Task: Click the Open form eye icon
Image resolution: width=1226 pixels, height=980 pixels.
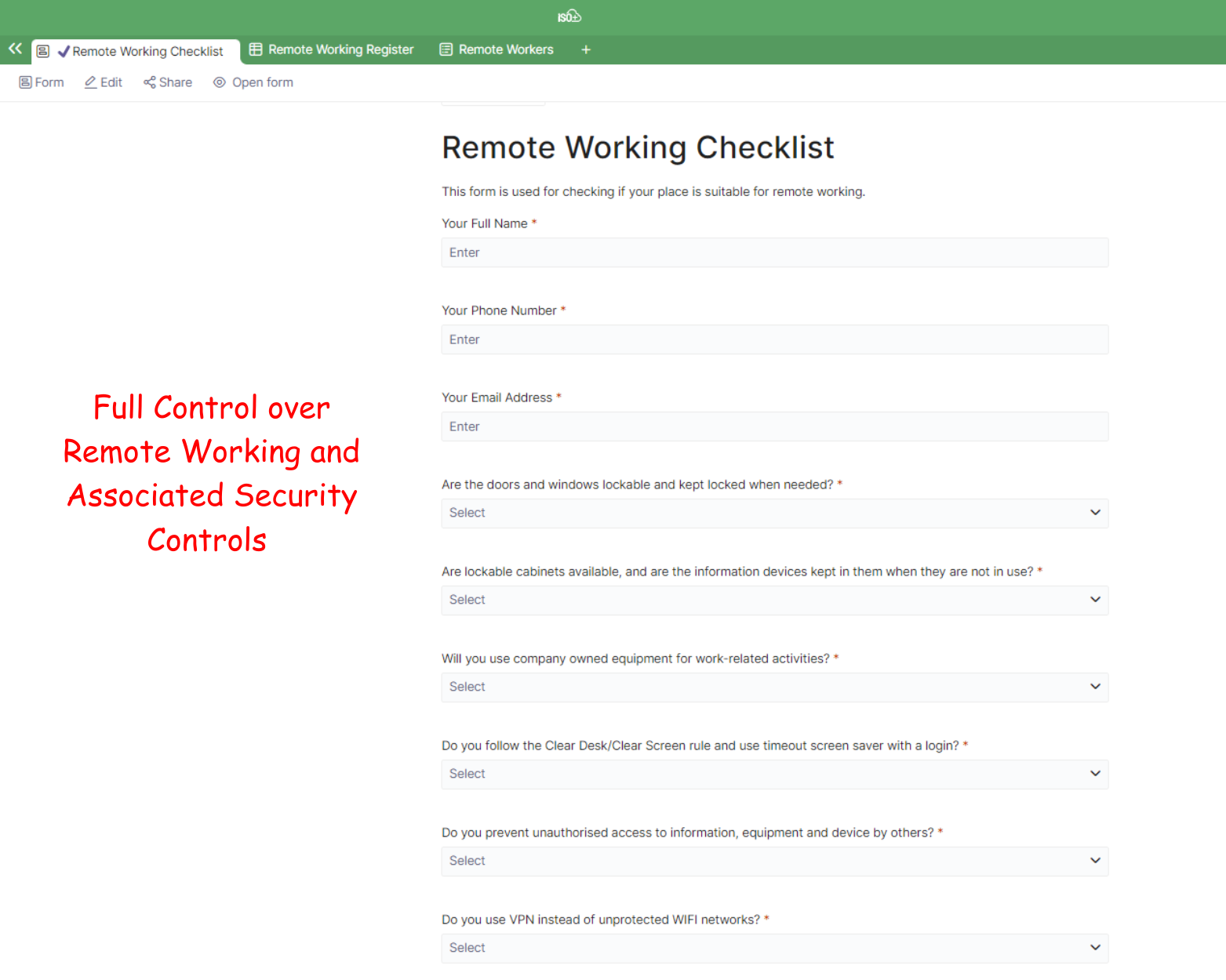Action: coord(220,82)
